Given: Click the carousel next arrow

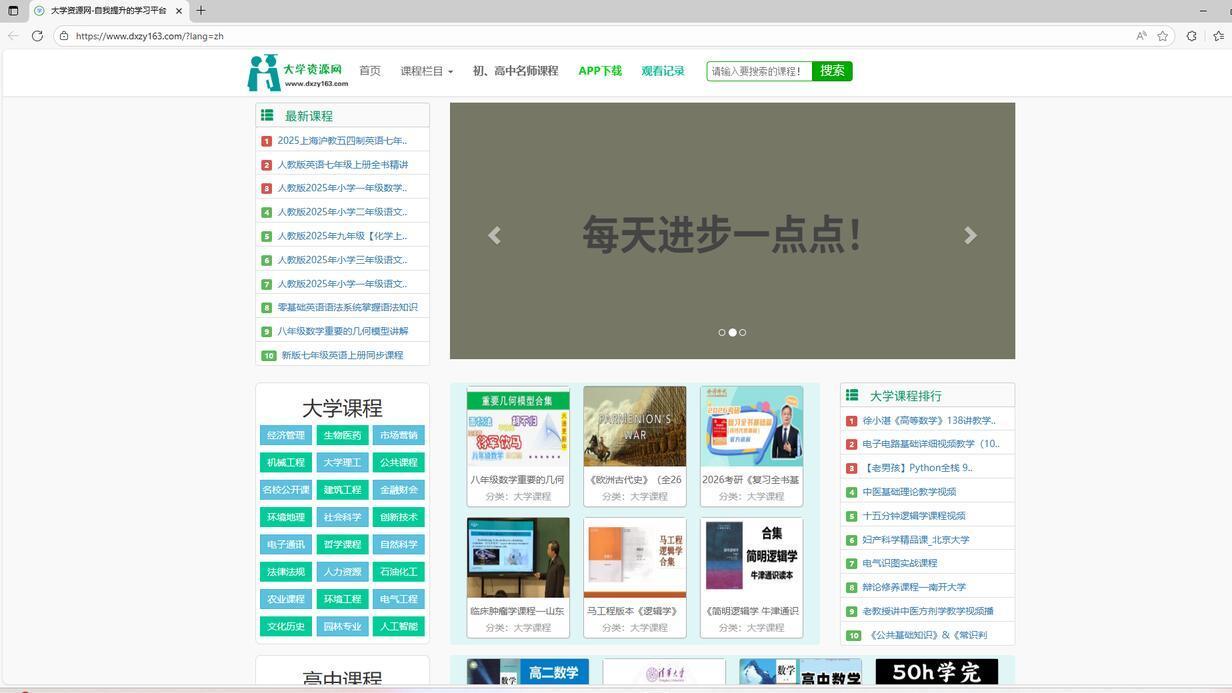Looking at the screenshot, I should tap(970, 236).
